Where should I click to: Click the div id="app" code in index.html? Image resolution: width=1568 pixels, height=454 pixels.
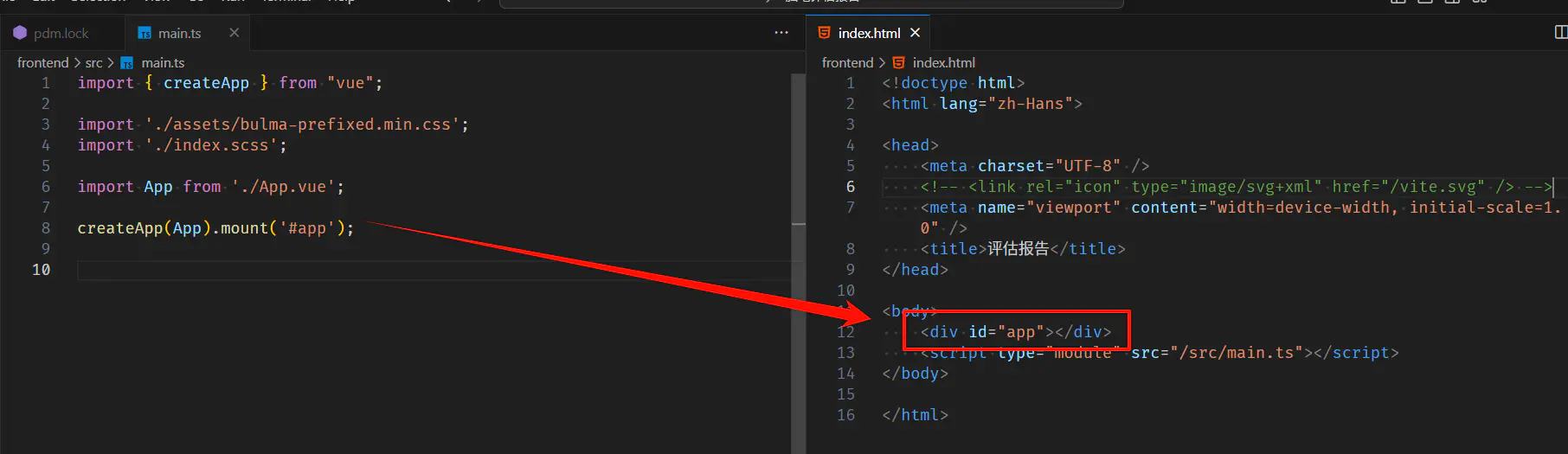(x=1015, y=332)
